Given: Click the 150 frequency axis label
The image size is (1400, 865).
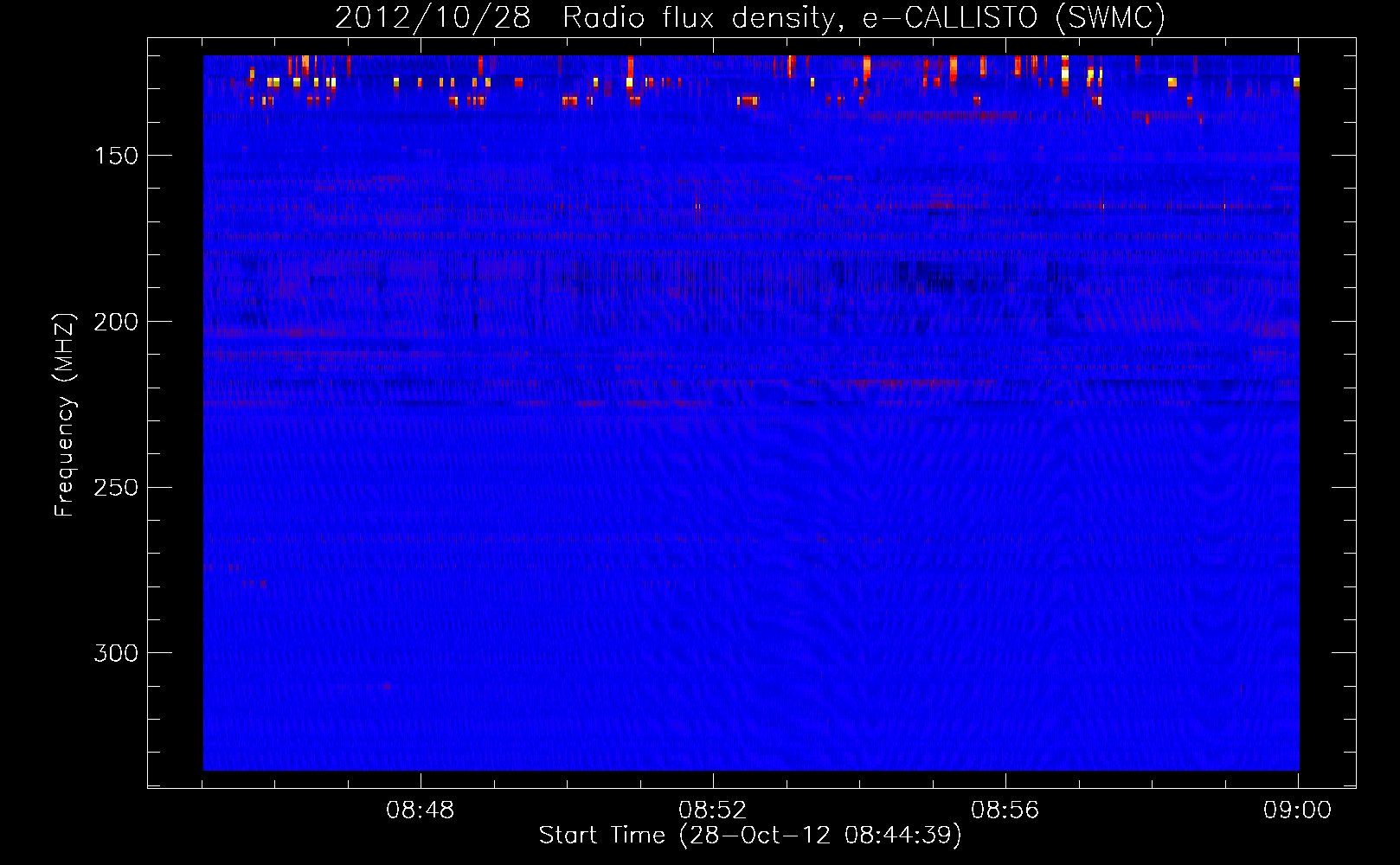Looking at the screenshot, I should 116,156.
